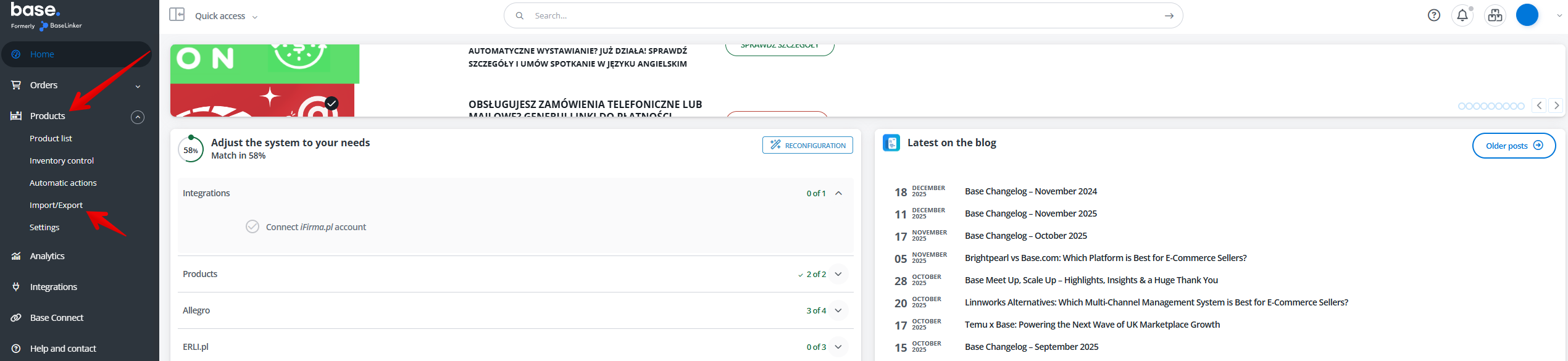1568x361 pixels.
Task: Select the first carousel dot indicator
Action: pos(1462,106)
